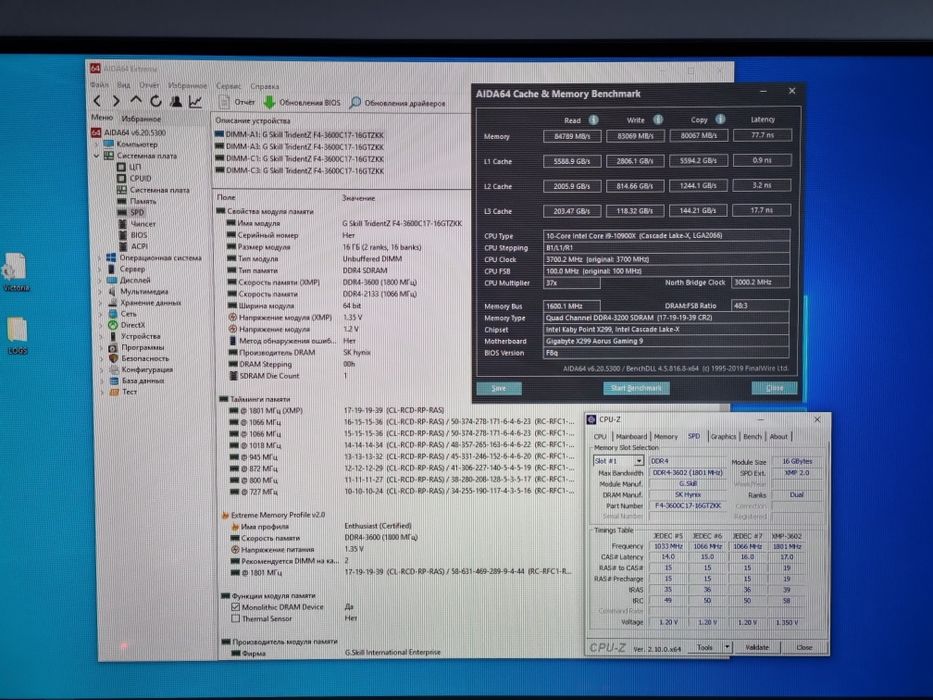Click Validate button in CPU-Z
Viewport: 933px width, 700px height.
757,647
